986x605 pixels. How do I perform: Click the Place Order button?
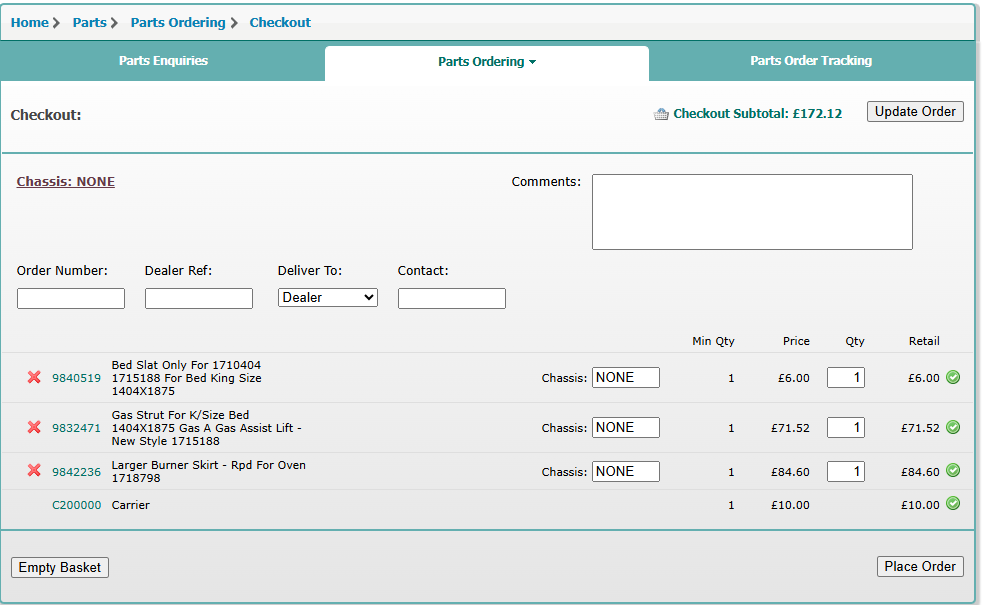[x=920, y=567]
